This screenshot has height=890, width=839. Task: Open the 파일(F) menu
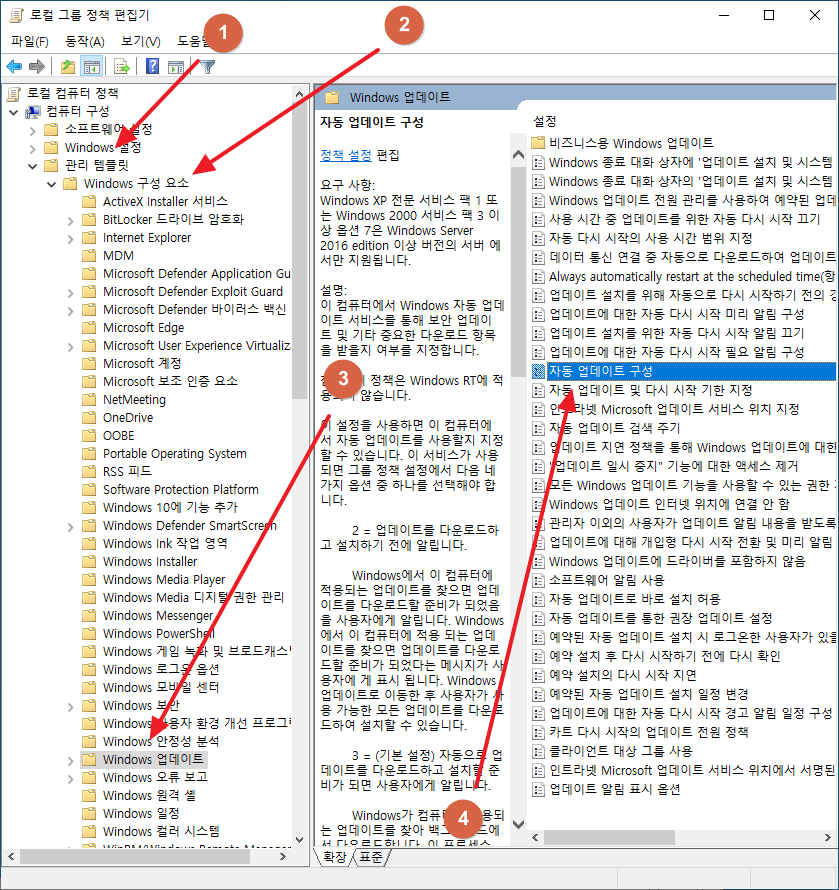[x=30, y=41]
